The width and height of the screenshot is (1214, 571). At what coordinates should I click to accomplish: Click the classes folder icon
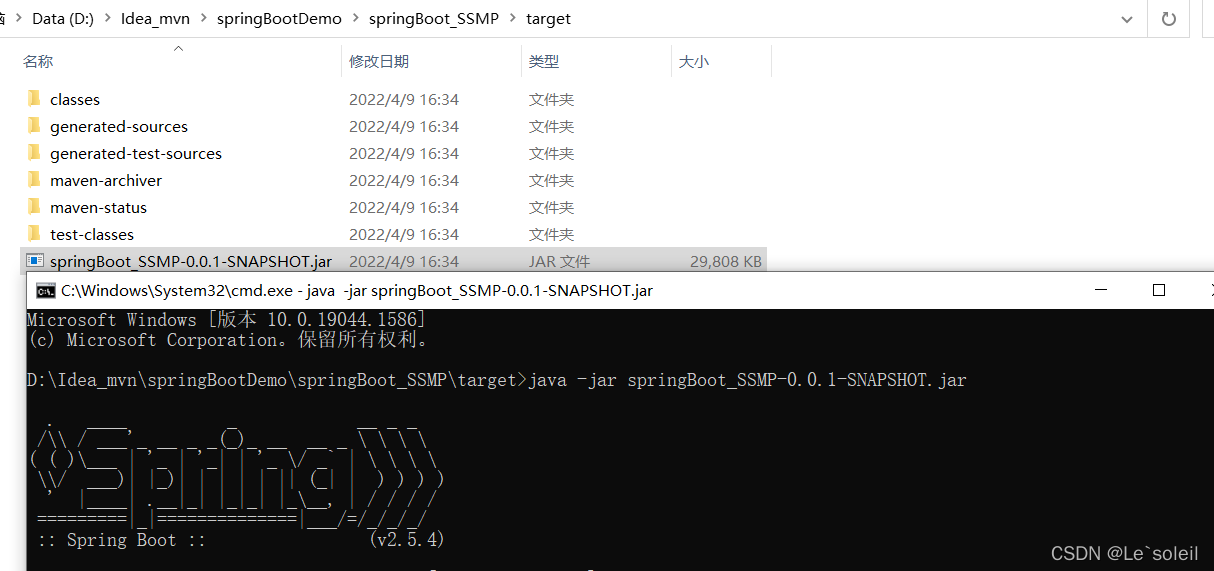tap(33, 99)
